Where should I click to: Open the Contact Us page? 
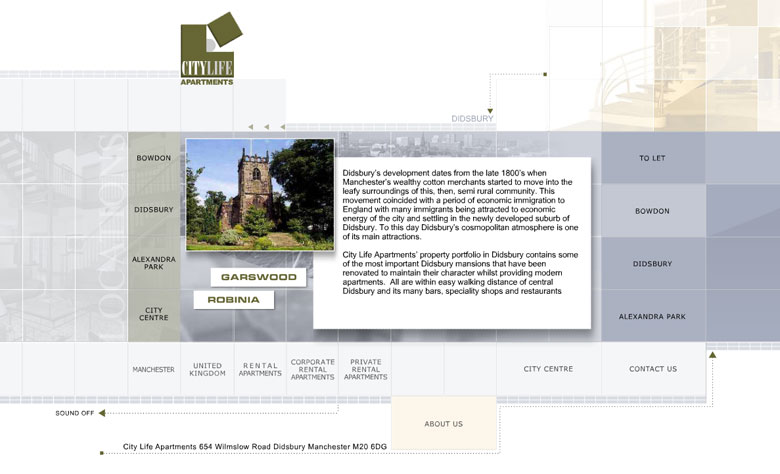[653, 369]
